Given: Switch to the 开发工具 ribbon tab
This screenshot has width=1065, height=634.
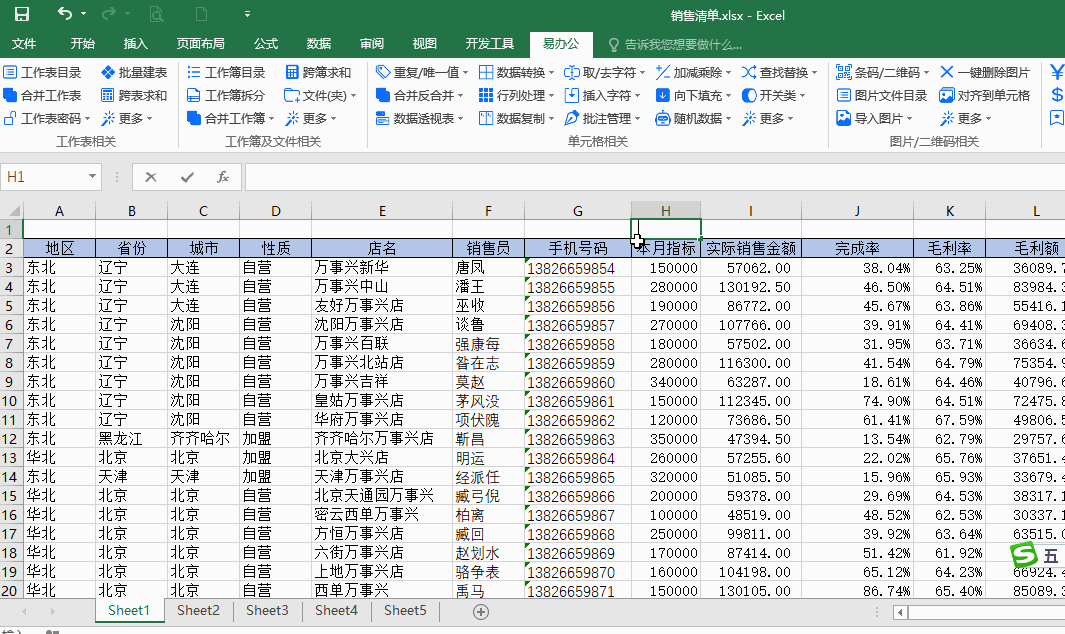Looking at the screenshot, I should [x=490, y=43].
